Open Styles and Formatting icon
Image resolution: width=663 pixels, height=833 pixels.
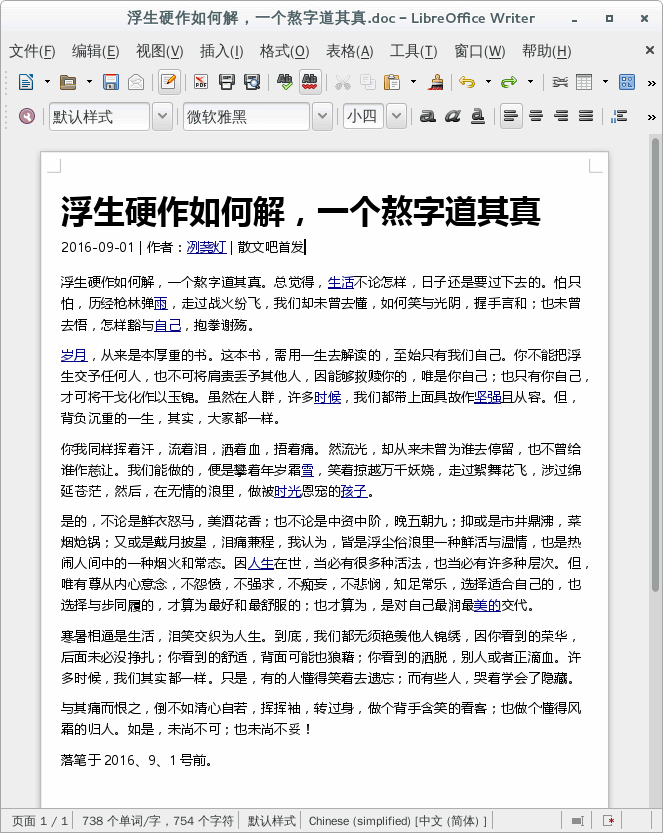(x=27, y=116)
